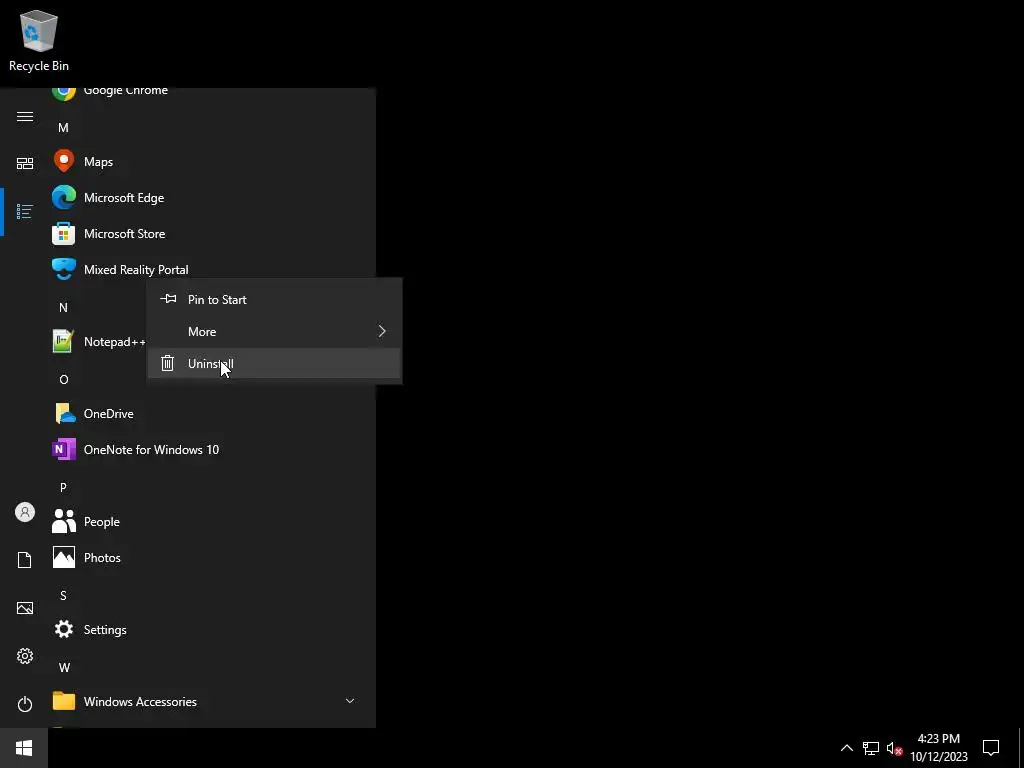Click the Google Chrome app icon
Viewport: 1024px width, 768px height.
coord(63,93)
